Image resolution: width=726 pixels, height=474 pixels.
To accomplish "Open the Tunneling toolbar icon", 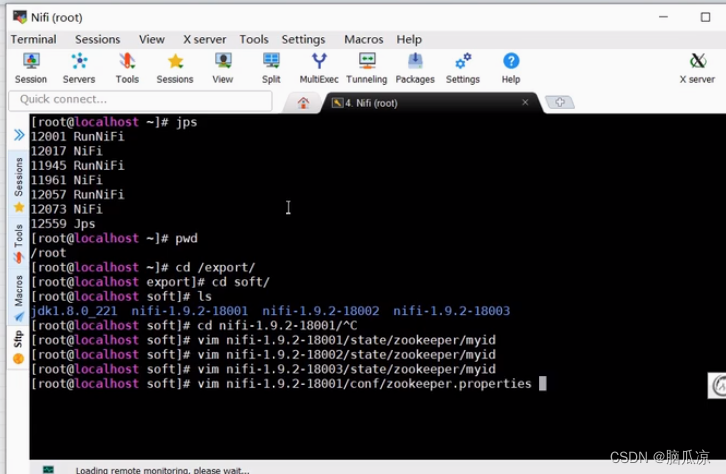I will 367,68.
